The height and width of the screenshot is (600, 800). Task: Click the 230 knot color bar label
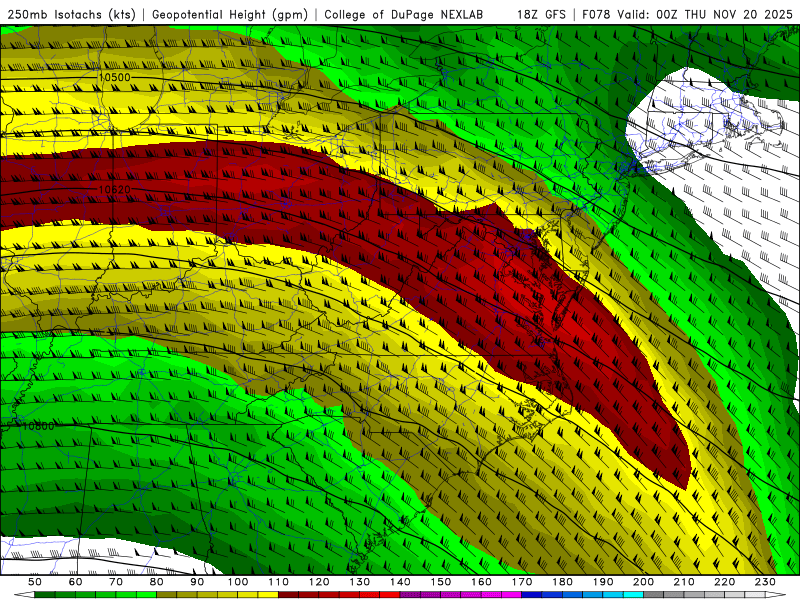[765, 582]
